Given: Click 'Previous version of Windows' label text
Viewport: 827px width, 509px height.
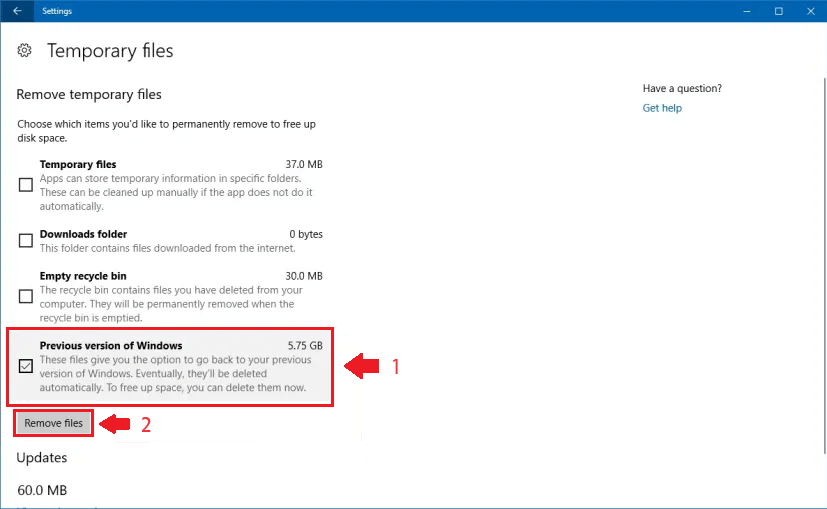Looking at the screenshot, I should coord(111,345).
